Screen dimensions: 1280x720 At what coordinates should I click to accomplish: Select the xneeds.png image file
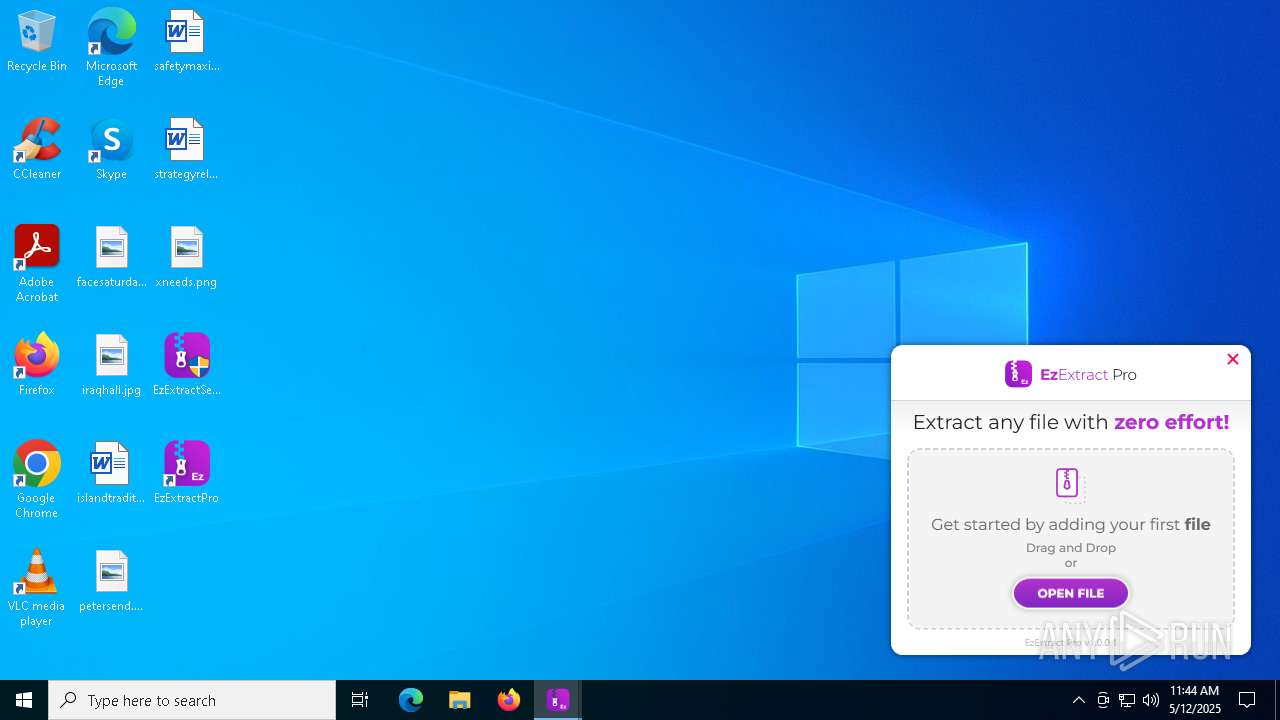pyautogui.click(x=186, y=257)
